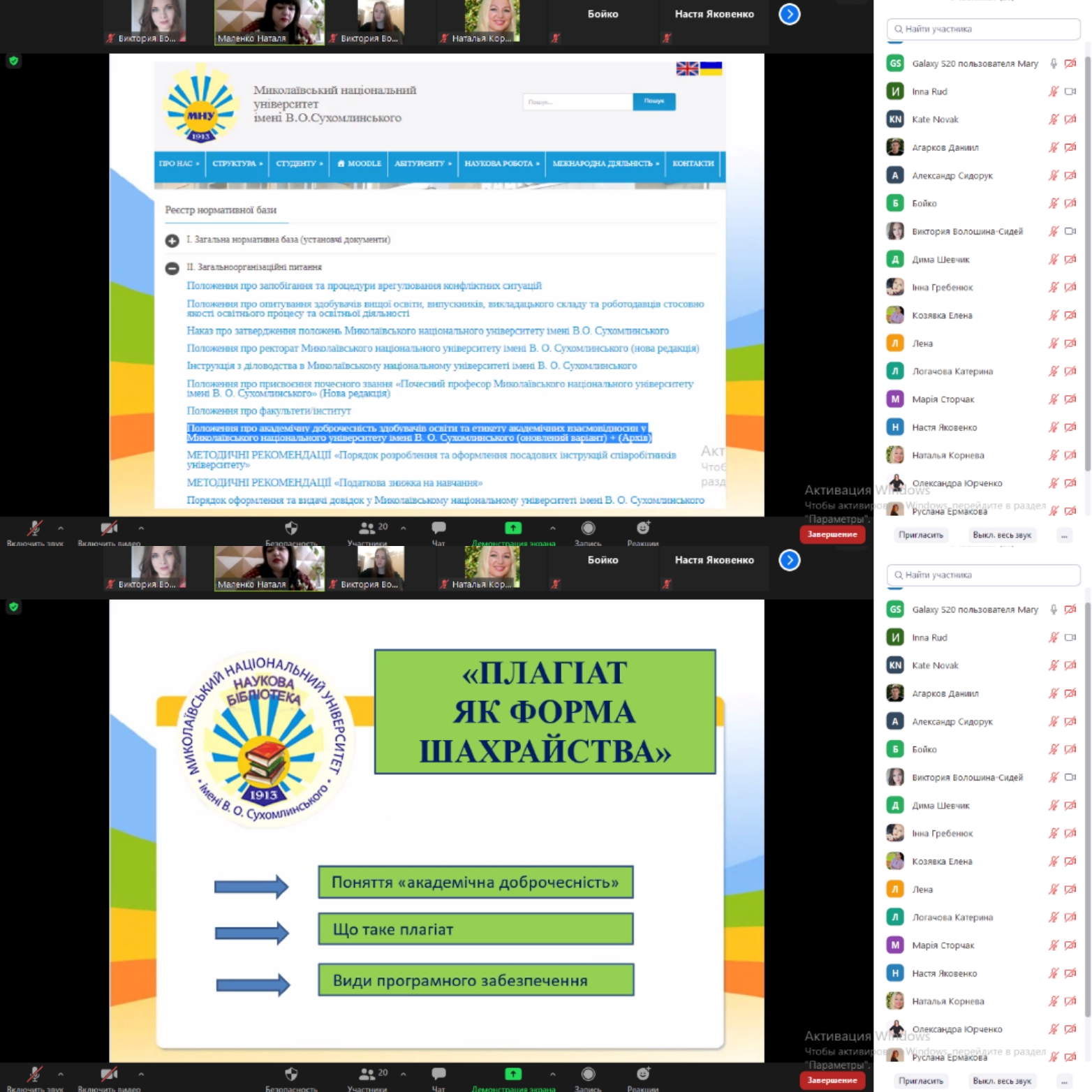Unmute microphone in toolbar below the university website
The image size is (1092, 1092).
34,529
